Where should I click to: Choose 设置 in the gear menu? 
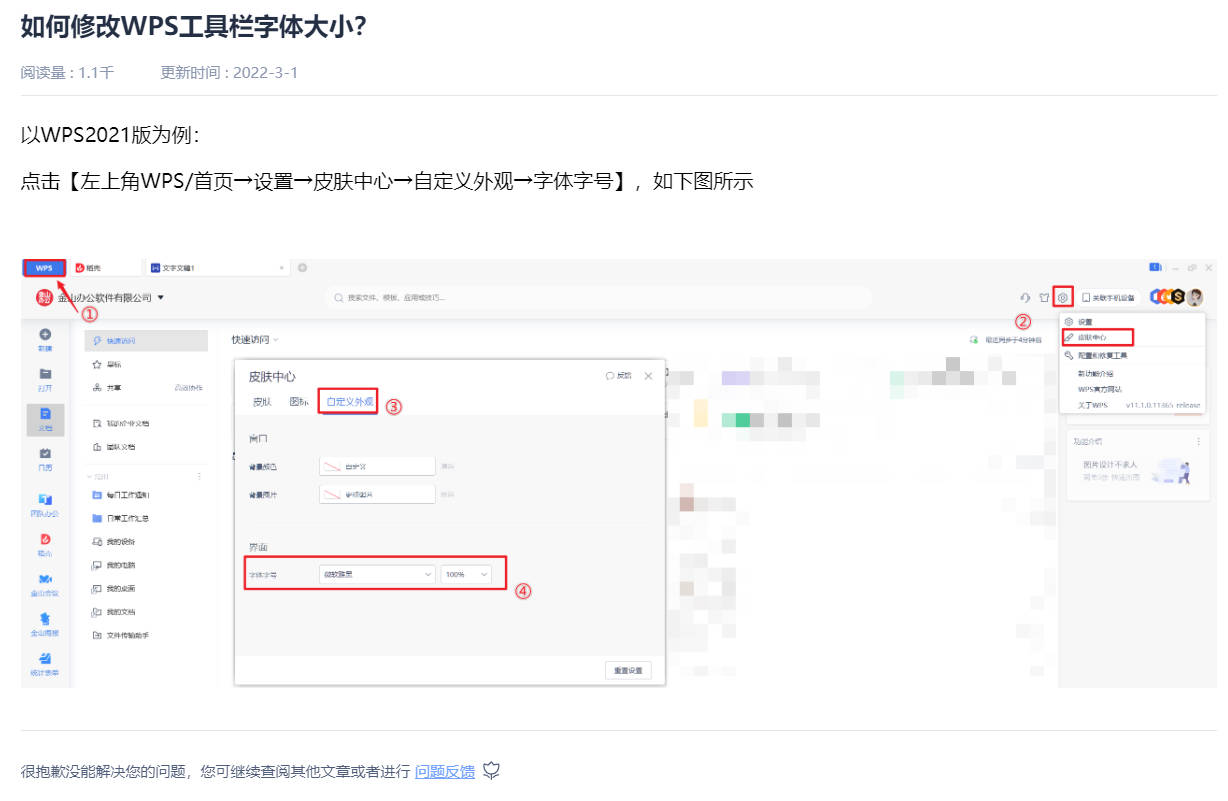point(1084,322)
